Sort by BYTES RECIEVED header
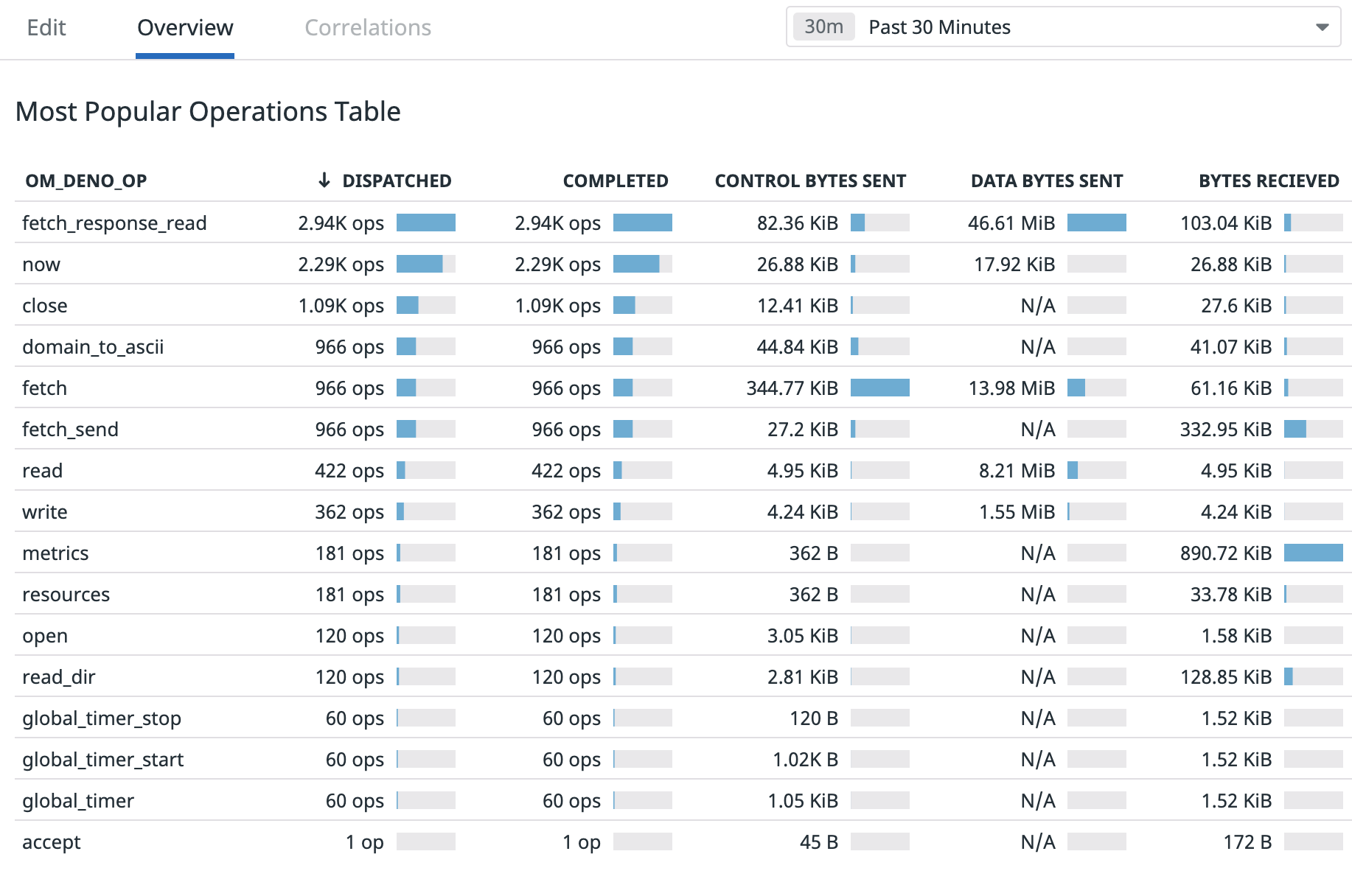The image size is (1352, 896). [1269, 180]
